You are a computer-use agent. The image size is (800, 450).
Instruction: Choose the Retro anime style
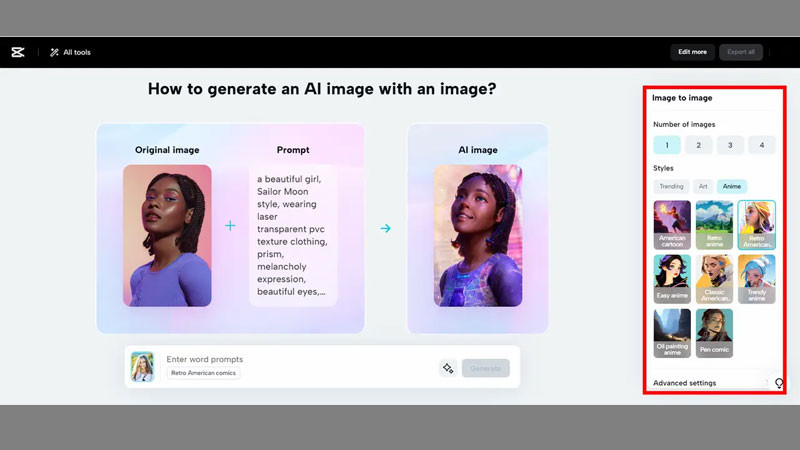coord(714,224)
